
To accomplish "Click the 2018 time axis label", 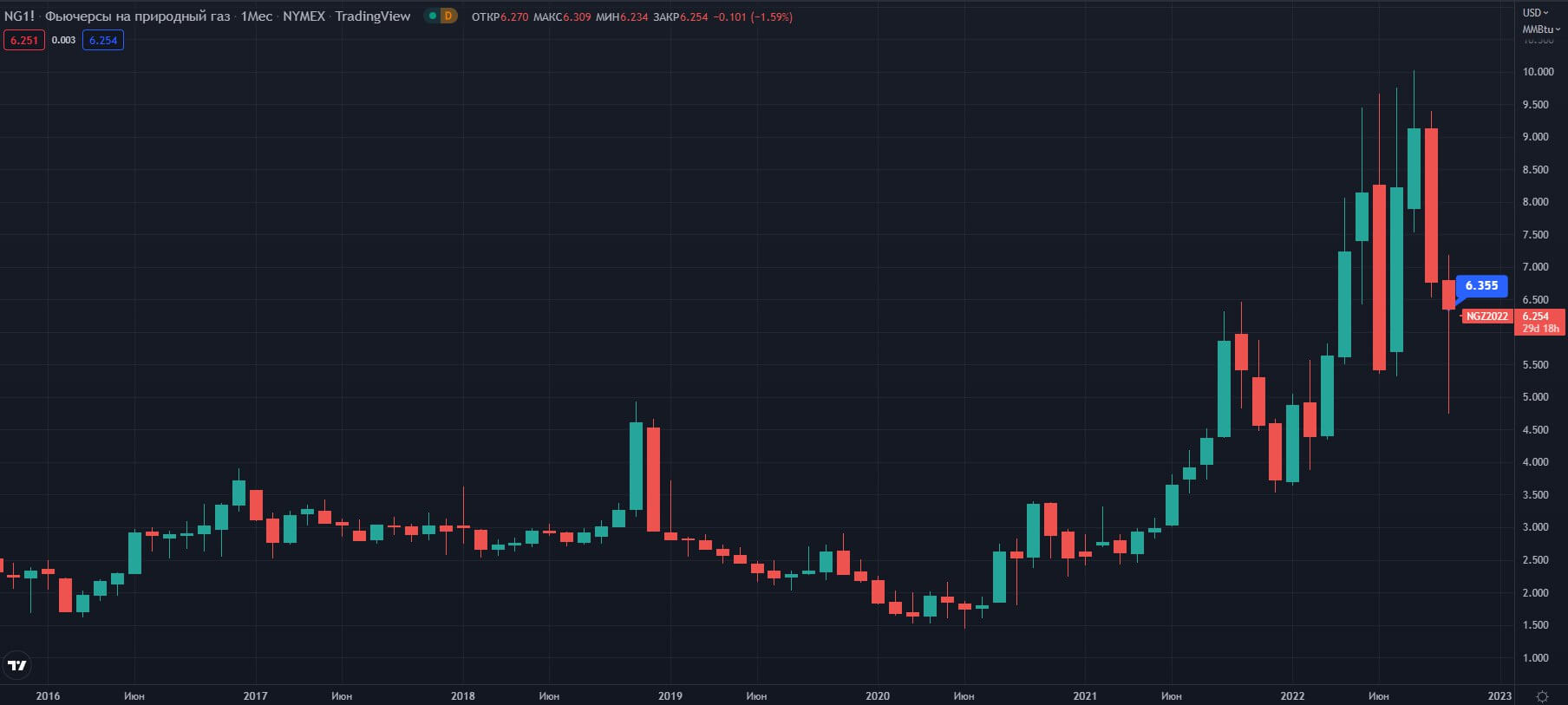I will tap(463, 696).
